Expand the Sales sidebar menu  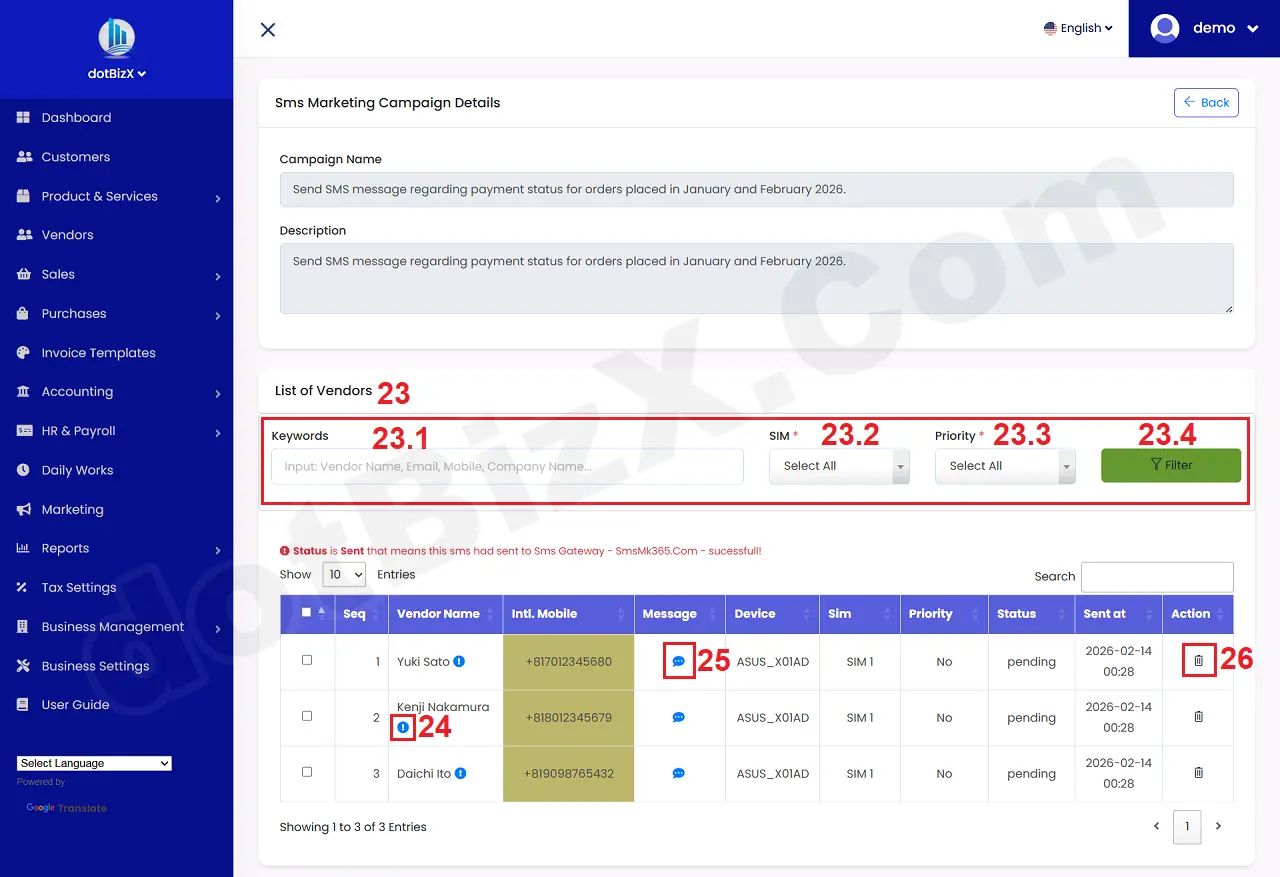tap(58, 274)
